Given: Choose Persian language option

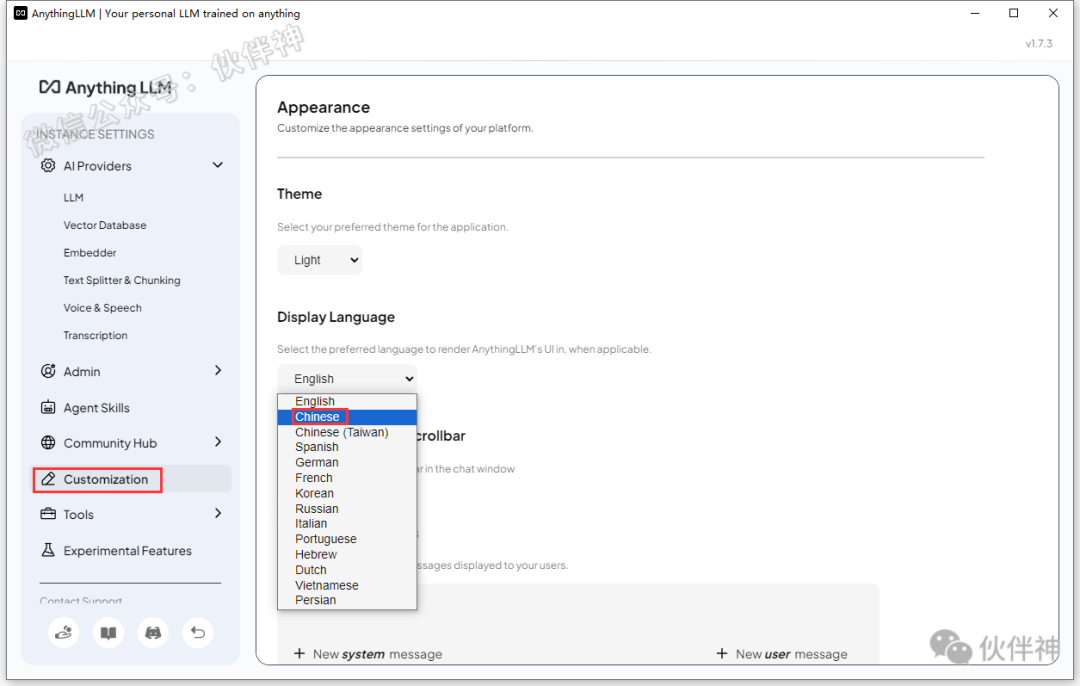Looking at the screenshot, I should (x=347, y=600).
